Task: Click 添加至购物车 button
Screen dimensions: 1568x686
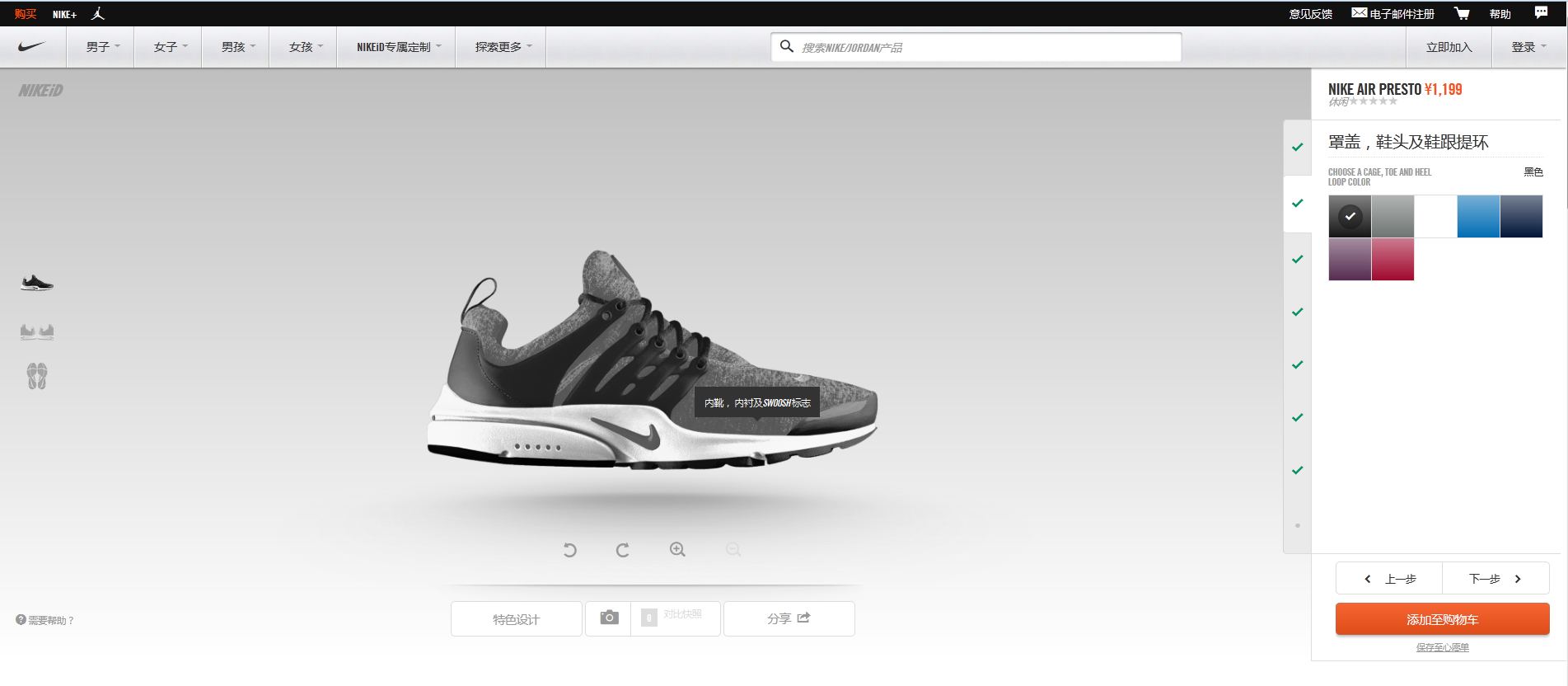Action: (1442, 619)
